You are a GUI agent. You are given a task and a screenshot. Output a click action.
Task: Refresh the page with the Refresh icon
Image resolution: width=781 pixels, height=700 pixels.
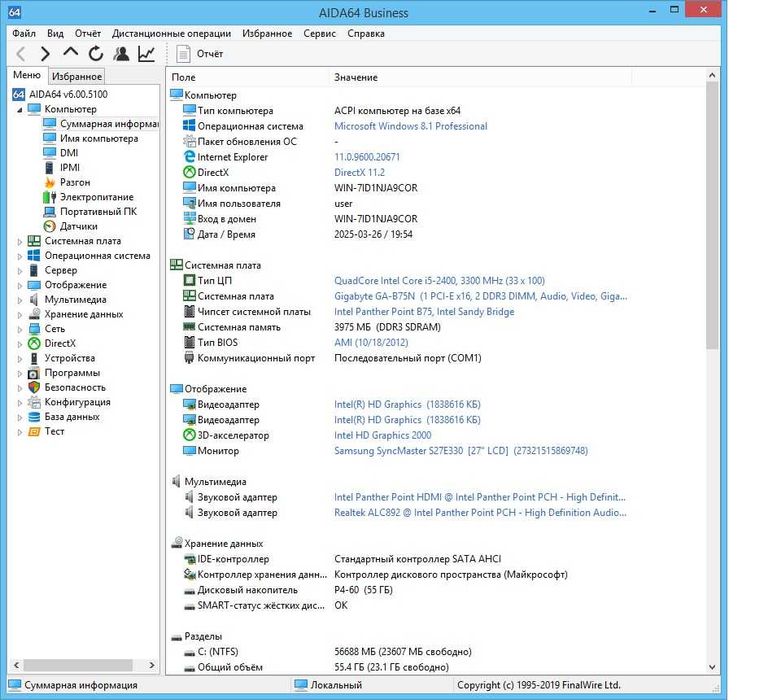tap(96, 53)
